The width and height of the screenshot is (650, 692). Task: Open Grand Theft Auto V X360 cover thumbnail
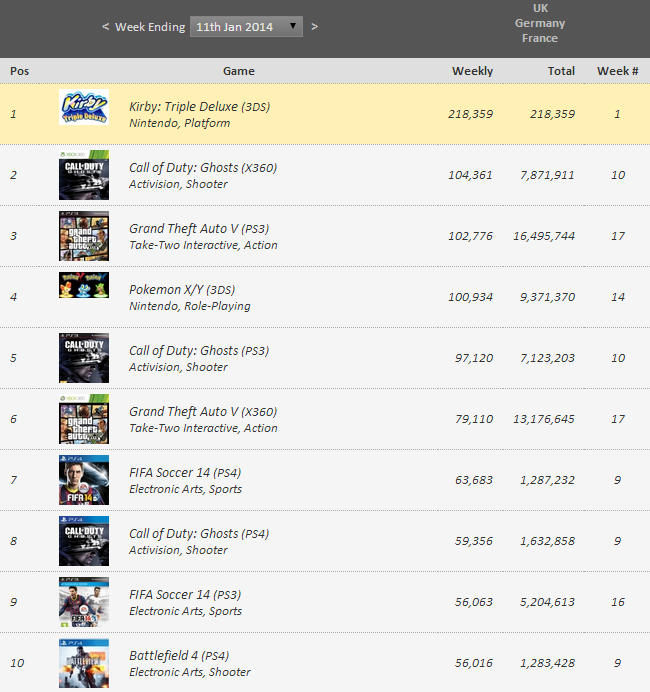pyautogui.click(x=84, y=419)
